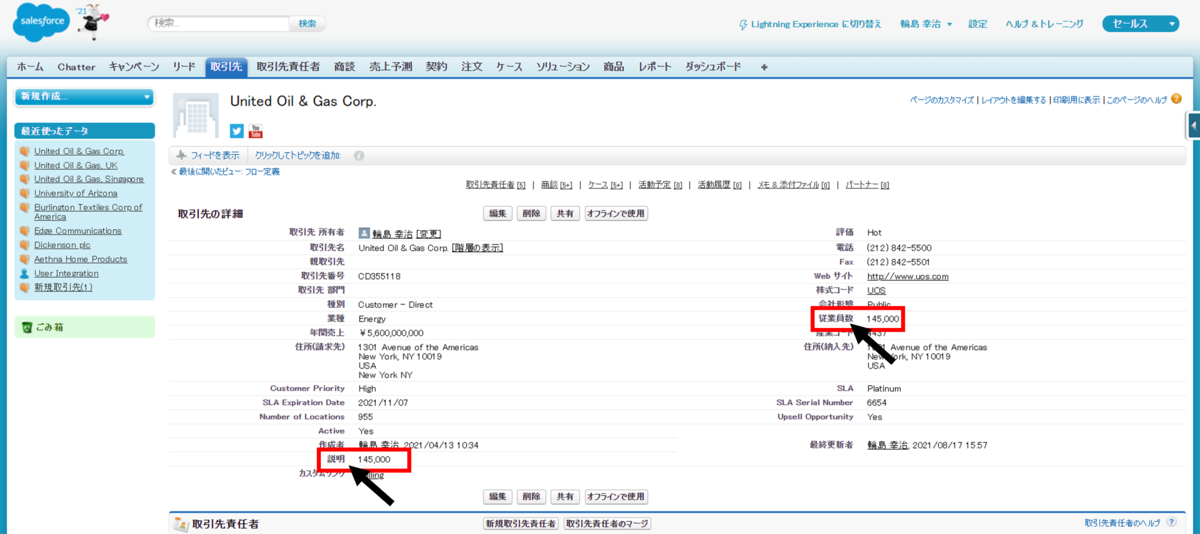Switch to the 契約 tab

[x=437, y=67]
